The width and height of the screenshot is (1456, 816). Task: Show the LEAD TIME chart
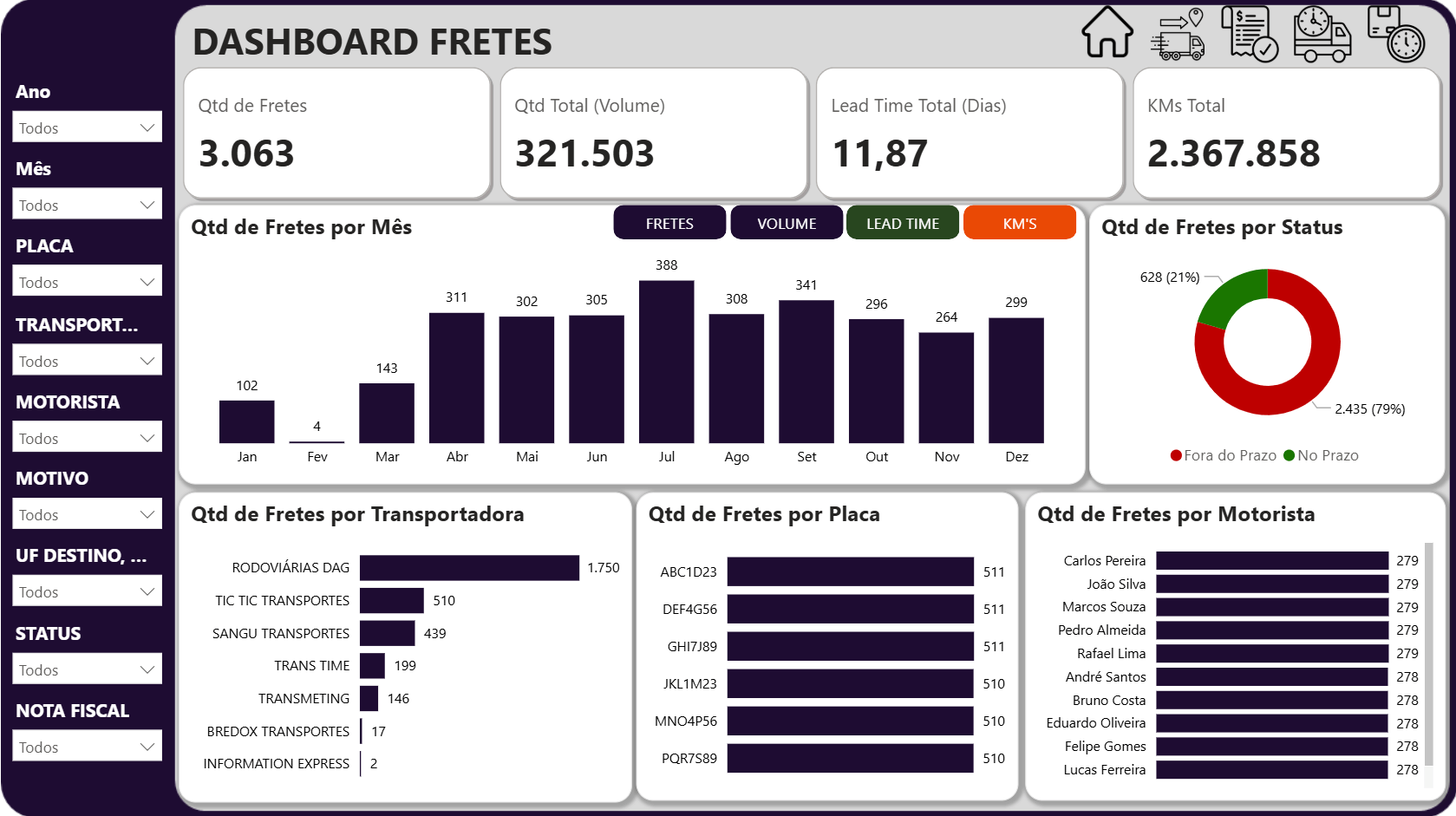point(902,223)
